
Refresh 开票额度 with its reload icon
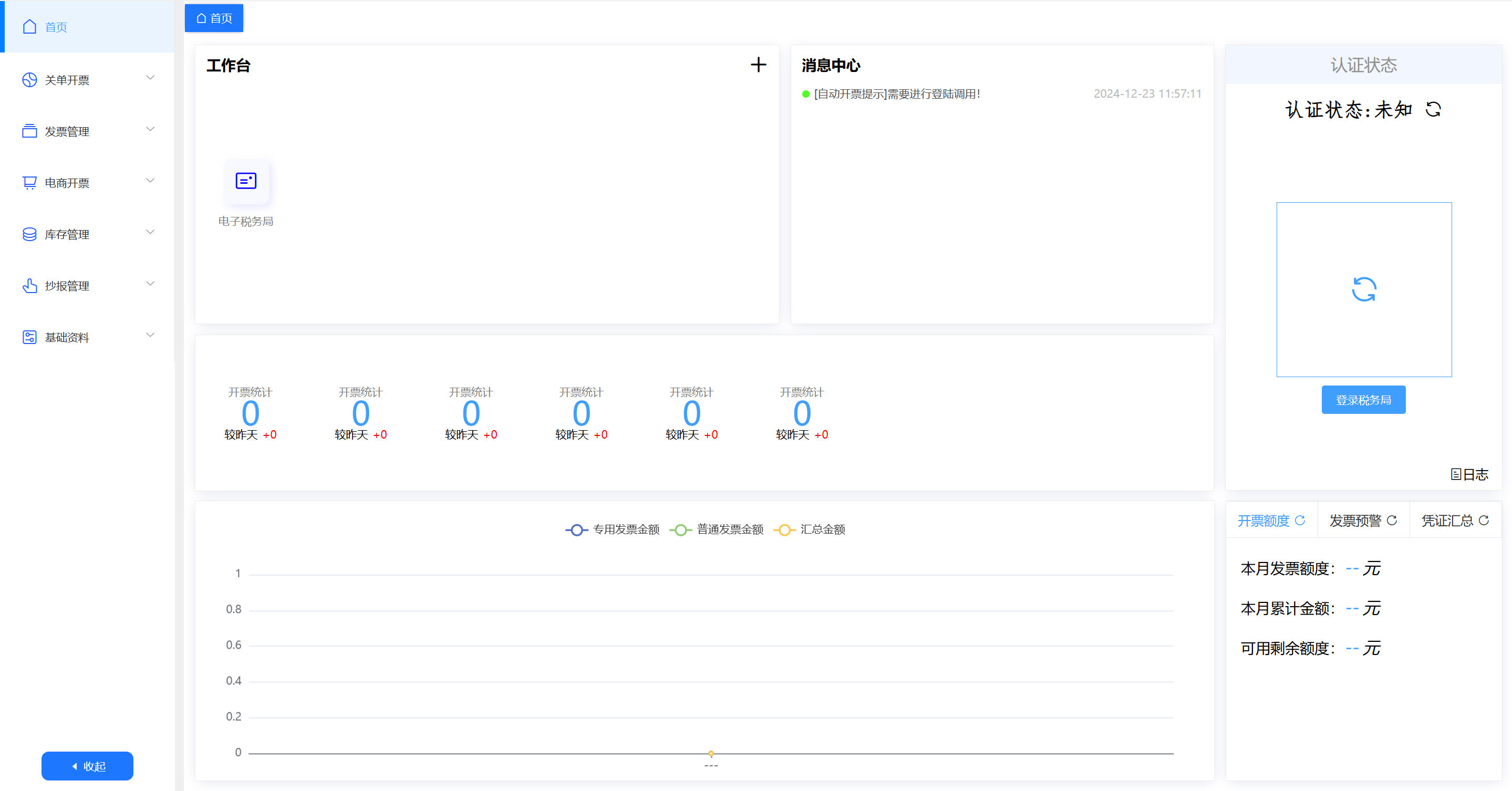(x=1300, y=521)
